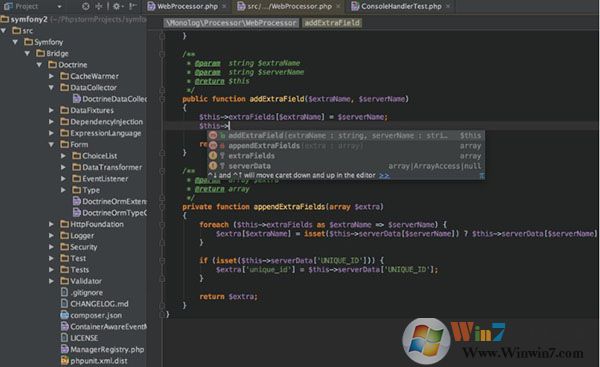Click the >> link in the completion hint

(384, 176)
